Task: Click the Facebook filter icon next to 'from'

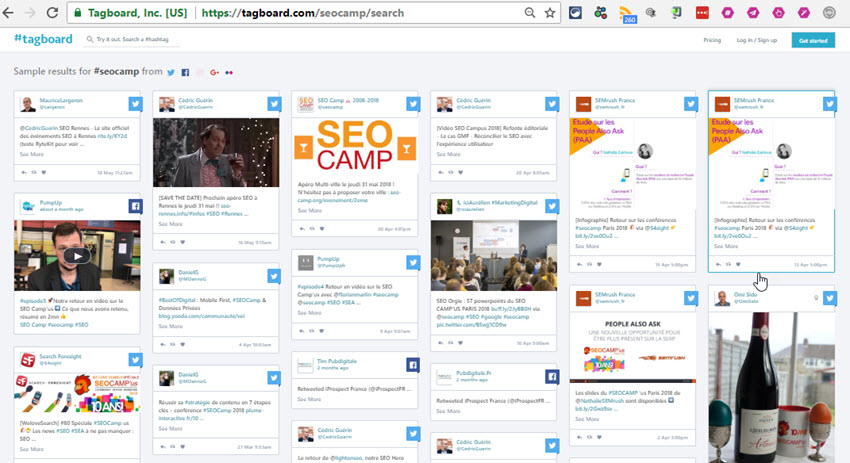Action: (185, 72)
